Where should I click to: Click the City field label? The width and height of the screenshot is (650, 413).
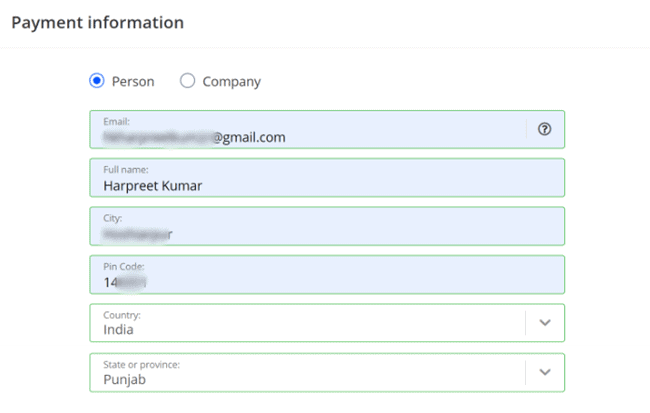pyautogui.click(x=113, y=218)
